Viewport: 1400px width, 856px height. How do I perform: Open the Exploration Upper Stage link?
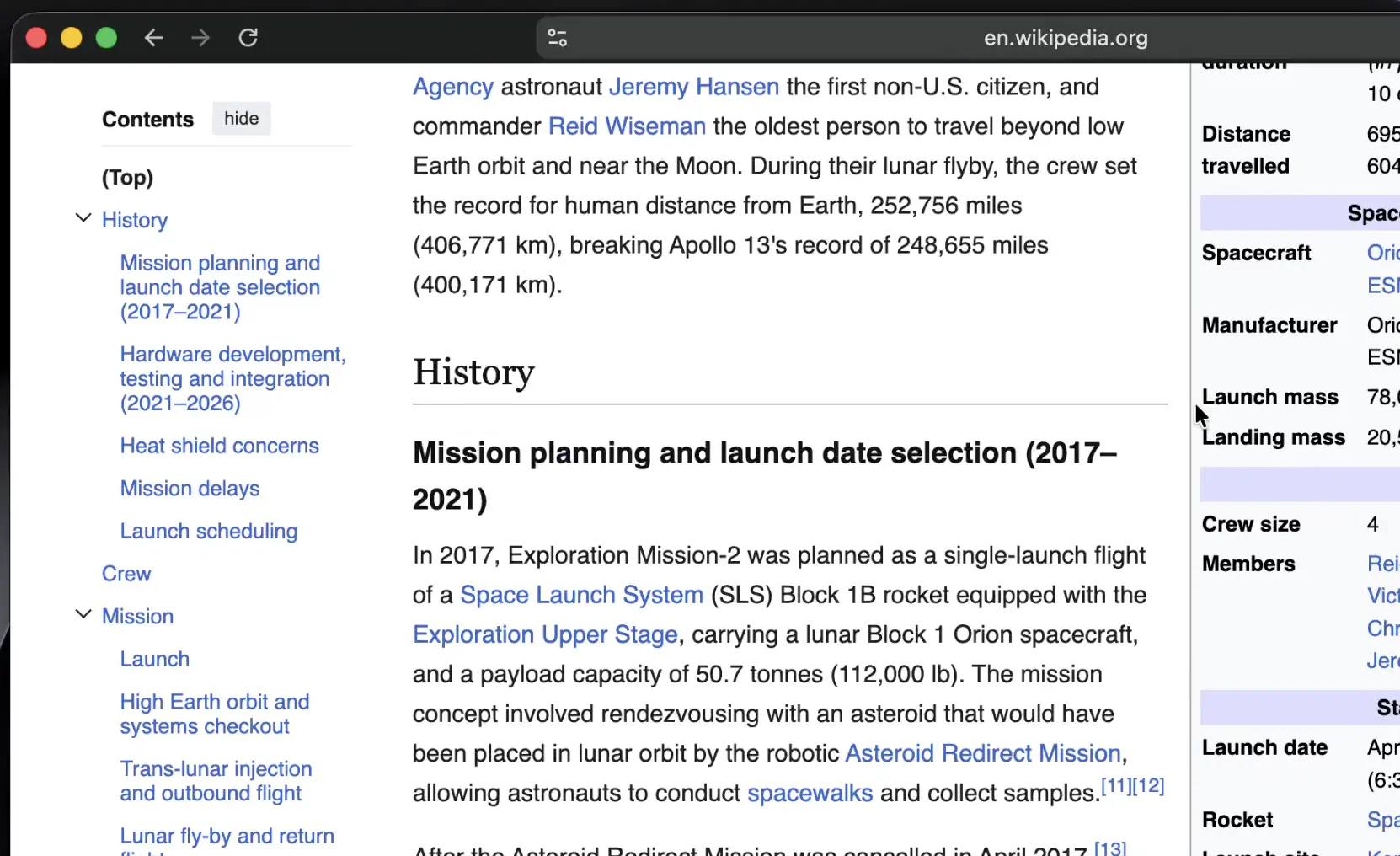click(543, 634)
